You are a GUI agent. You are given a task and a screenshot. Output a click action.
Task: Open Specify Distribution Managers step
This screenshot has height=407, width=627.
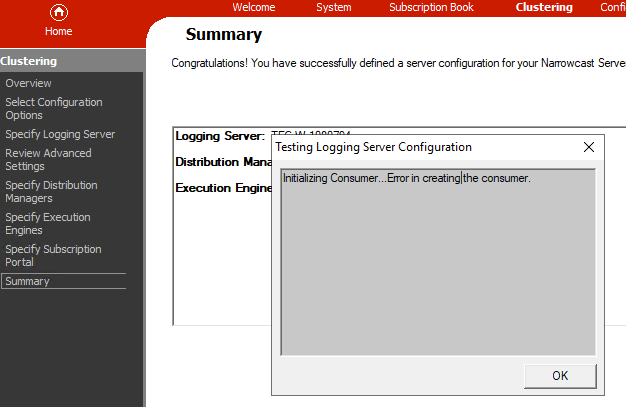(x=51, y=192)
